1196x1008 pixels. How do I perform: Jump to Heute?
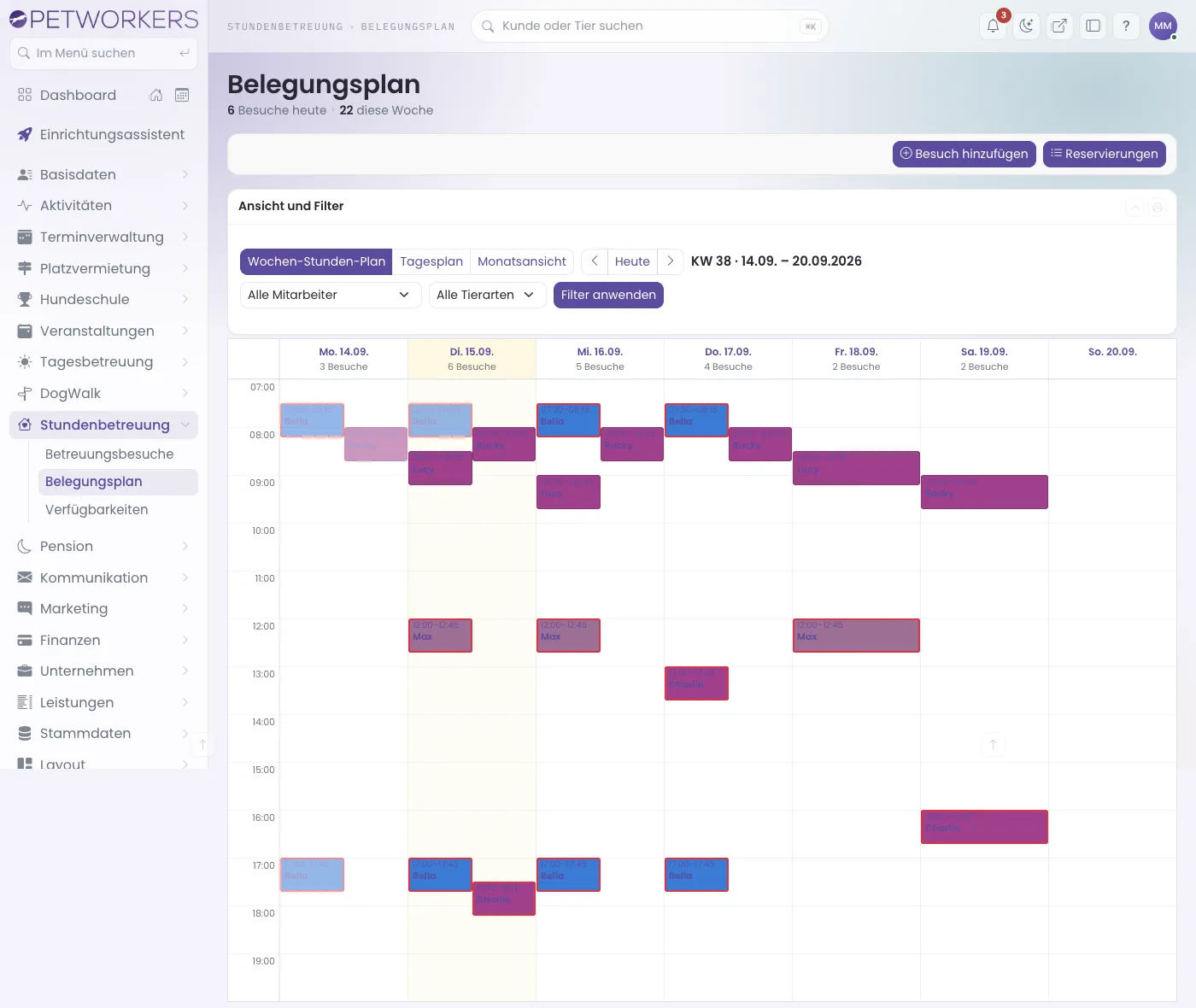[x=632, y=261]
